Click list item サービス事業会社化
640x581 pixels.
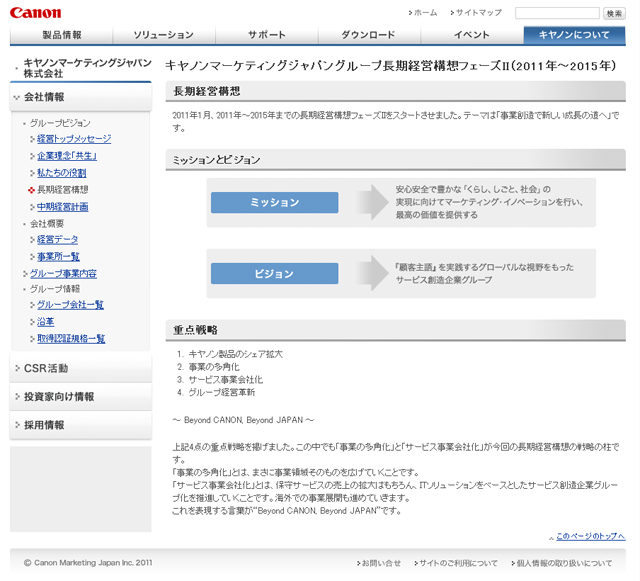click(x=225, y=380)
